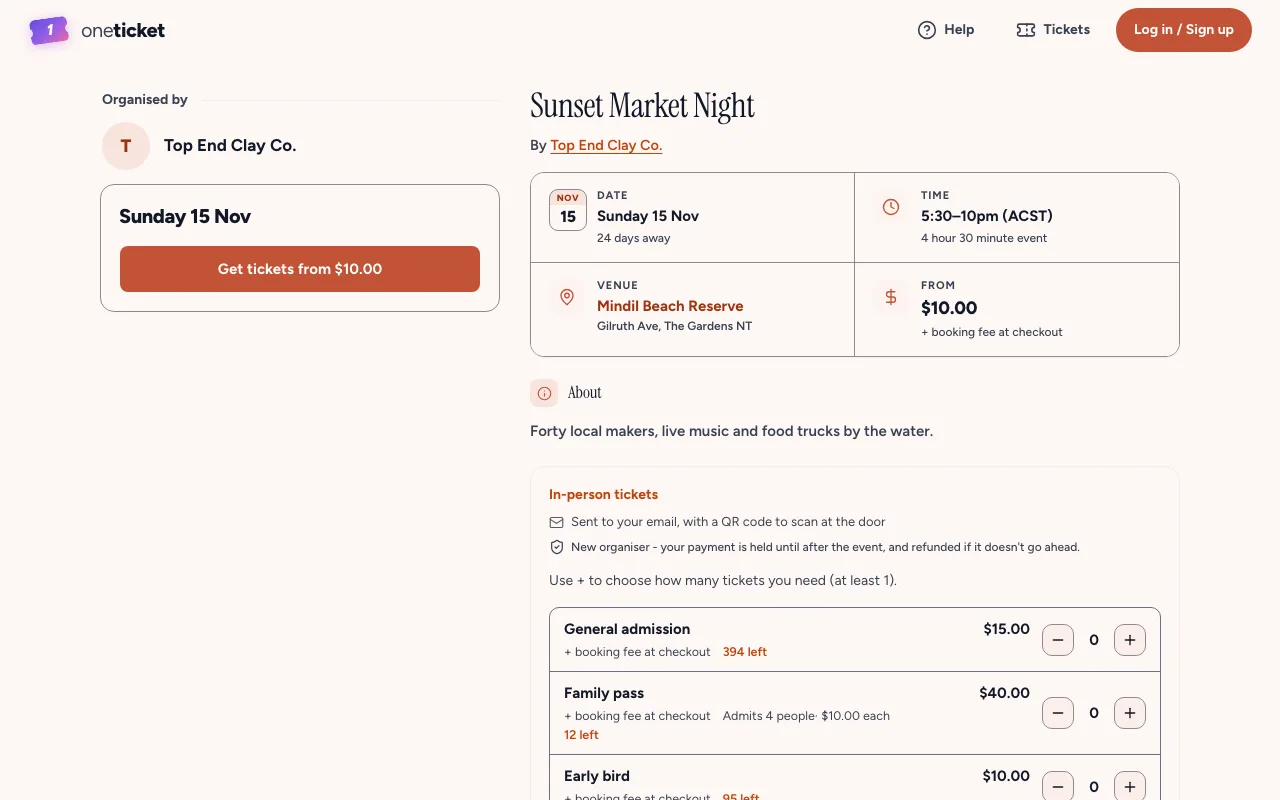The height and width of the screenshot is (800, 1280).
Task: Click the clock time icon
Action: click(890, 207)
